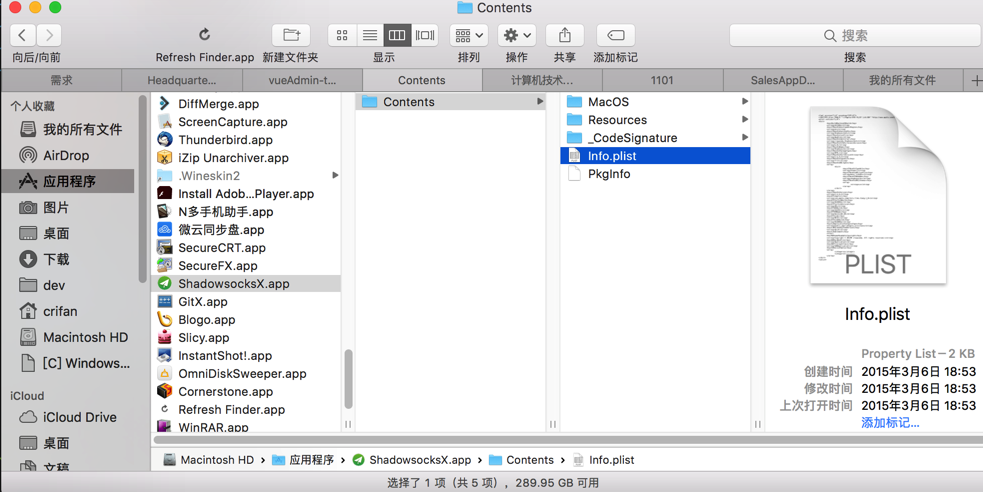Image resolution: width=983 pixels, height=492 pixels.
Task: Select SecureFX.app in the list
Action: tap(246, 266)
